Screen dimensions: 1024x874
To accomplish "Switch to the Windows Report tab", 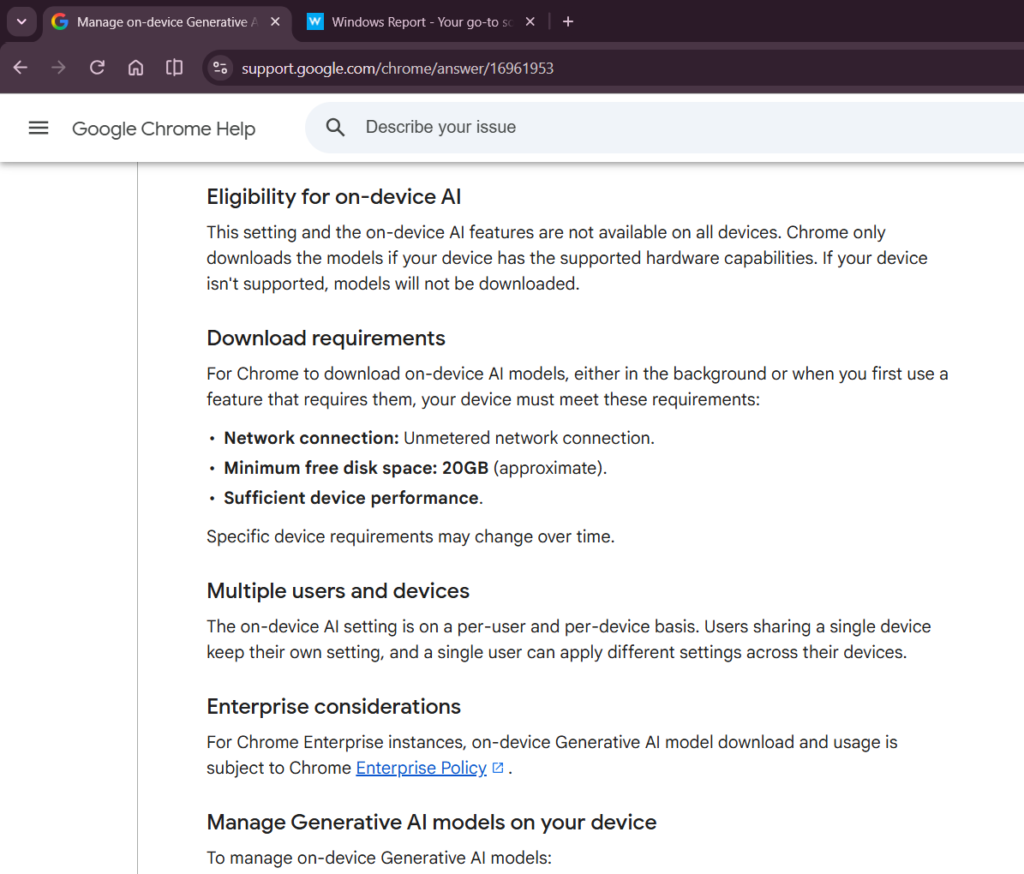I will coord(413,22).
